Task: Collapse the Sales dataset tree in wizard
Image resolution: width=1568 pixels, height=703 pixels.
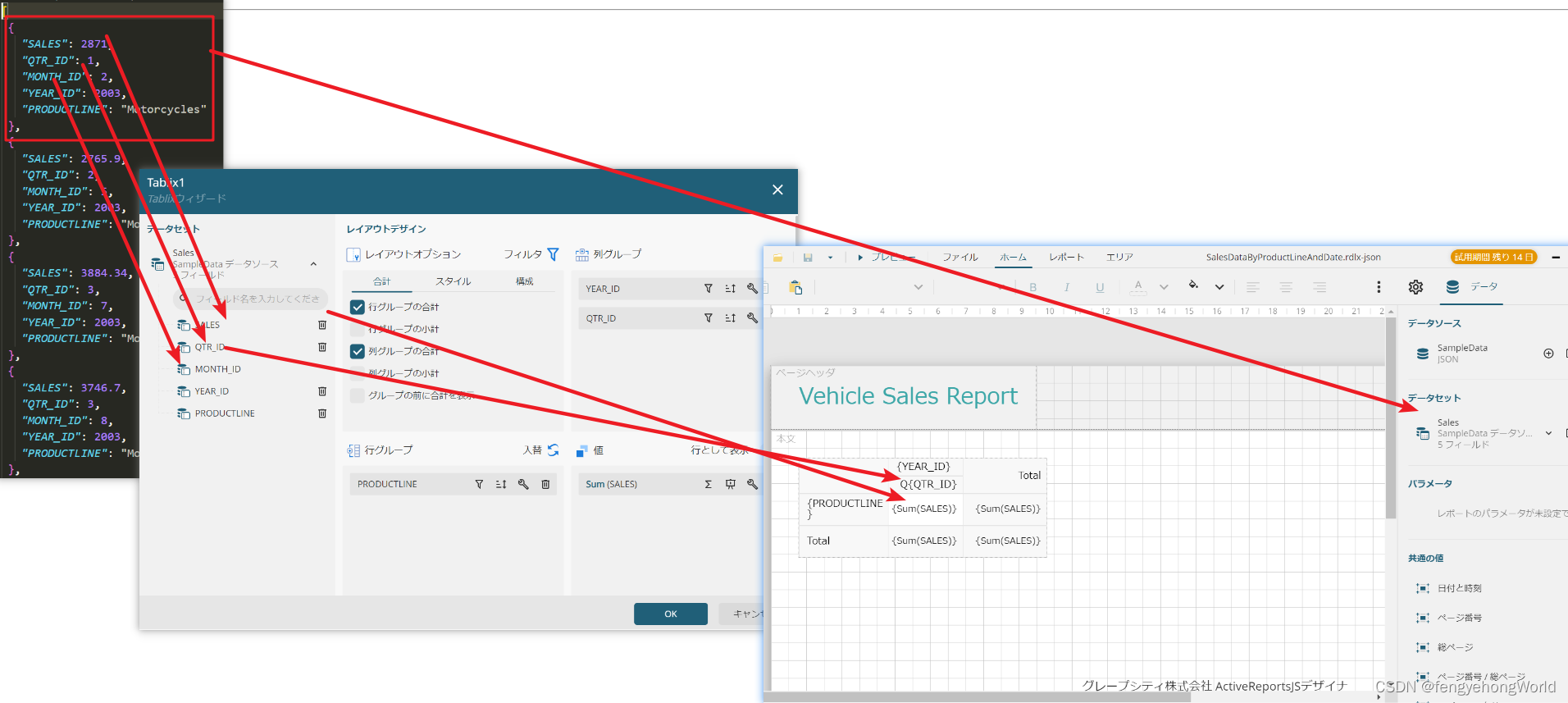Action: [x=313, y=264]
